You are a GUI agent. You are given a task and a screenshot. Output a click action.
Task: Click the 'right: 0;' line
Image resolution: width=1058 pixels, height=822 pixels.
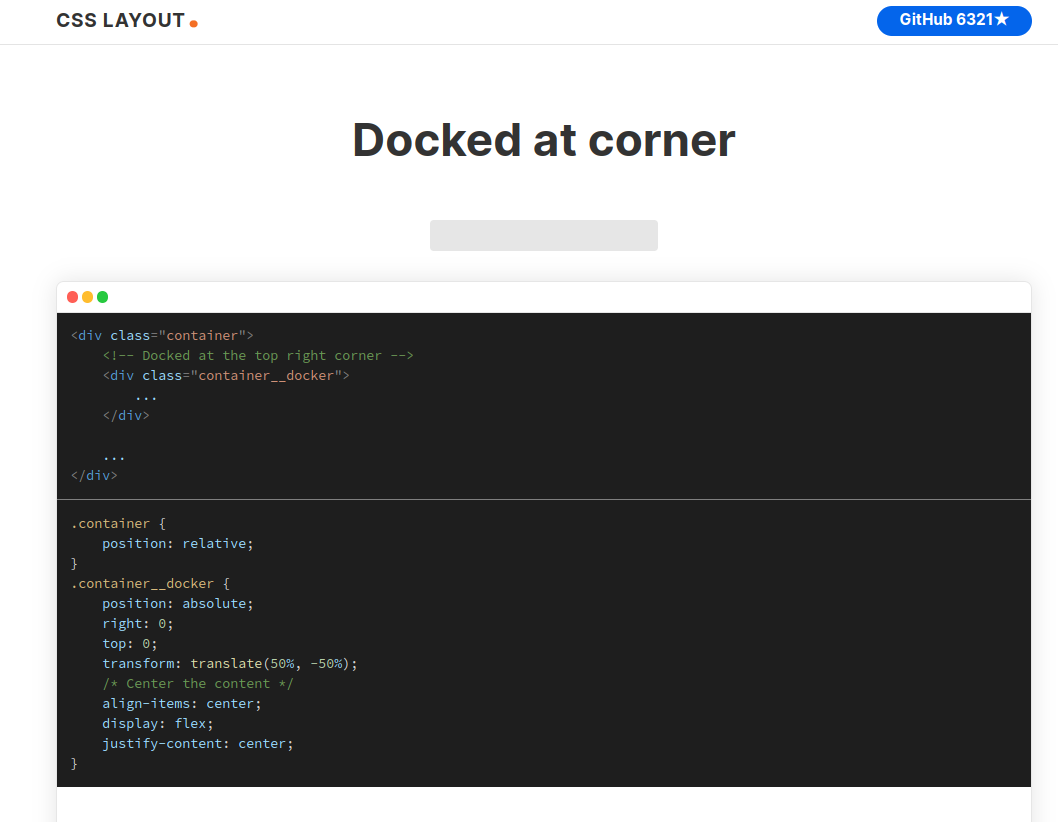138,624
